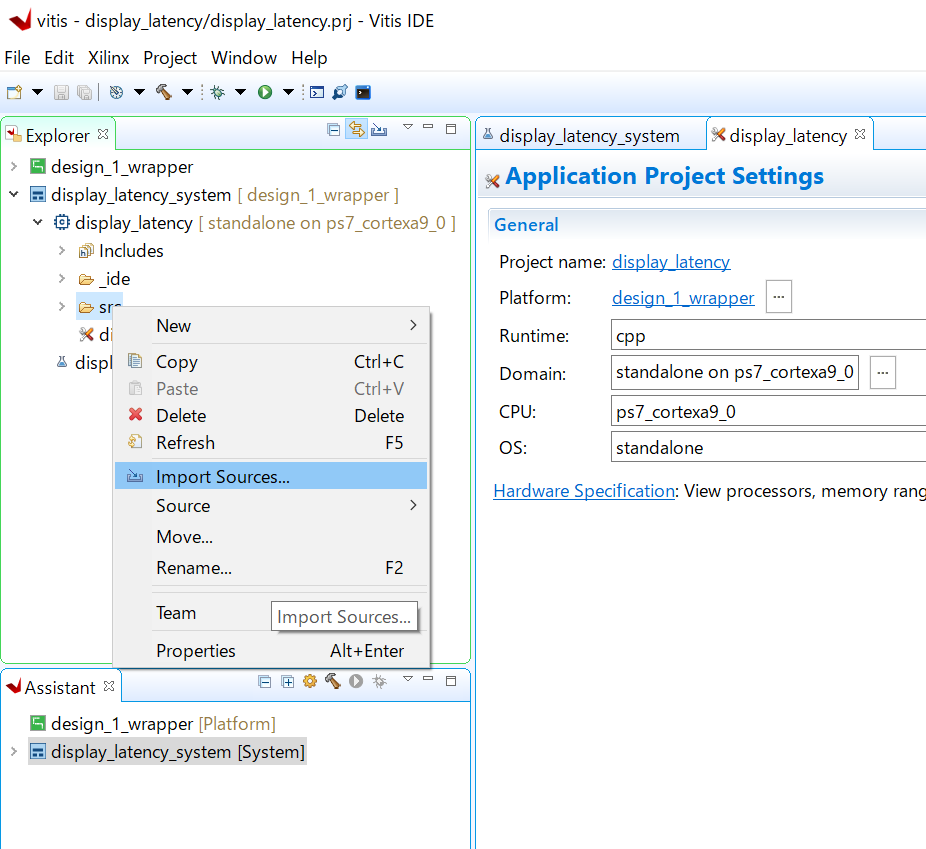Open the Window menu
Image resolution: width=926 pixels, height=849 pixels.
point(244,58)
